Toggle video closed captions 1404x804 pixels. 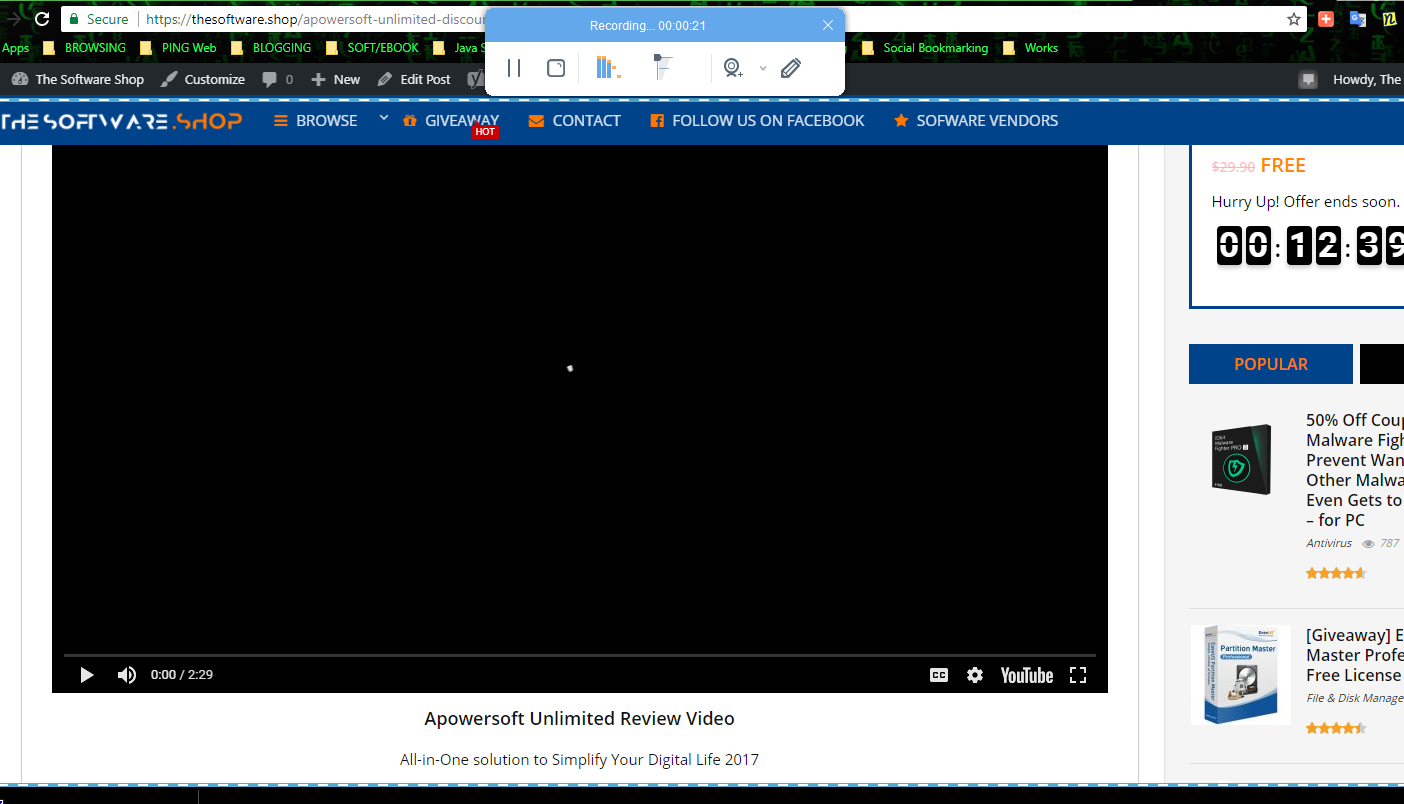(x=939, y=675)
